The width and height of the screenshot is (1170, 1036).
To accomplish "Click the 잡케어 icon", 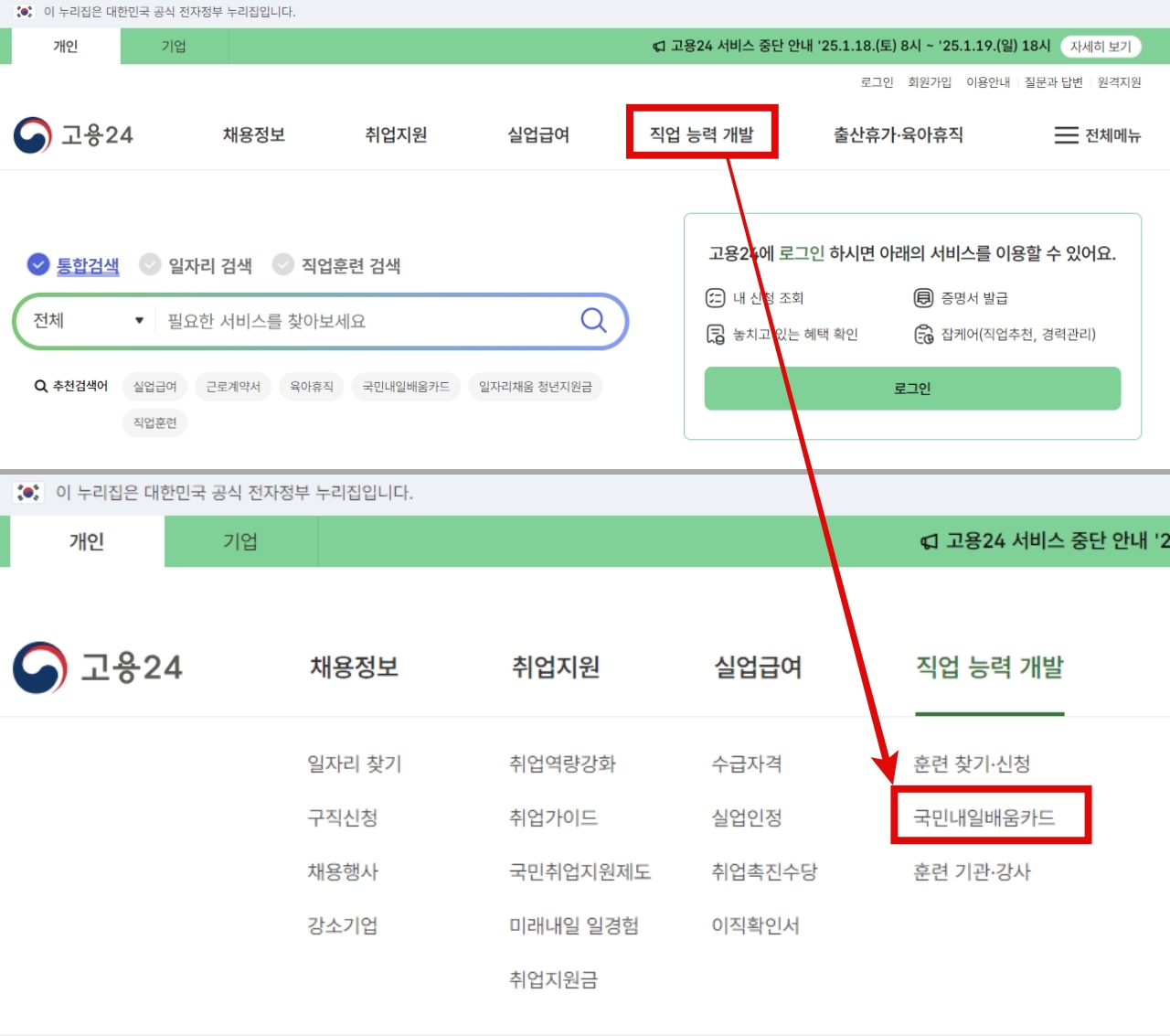I will click(923, 335).
